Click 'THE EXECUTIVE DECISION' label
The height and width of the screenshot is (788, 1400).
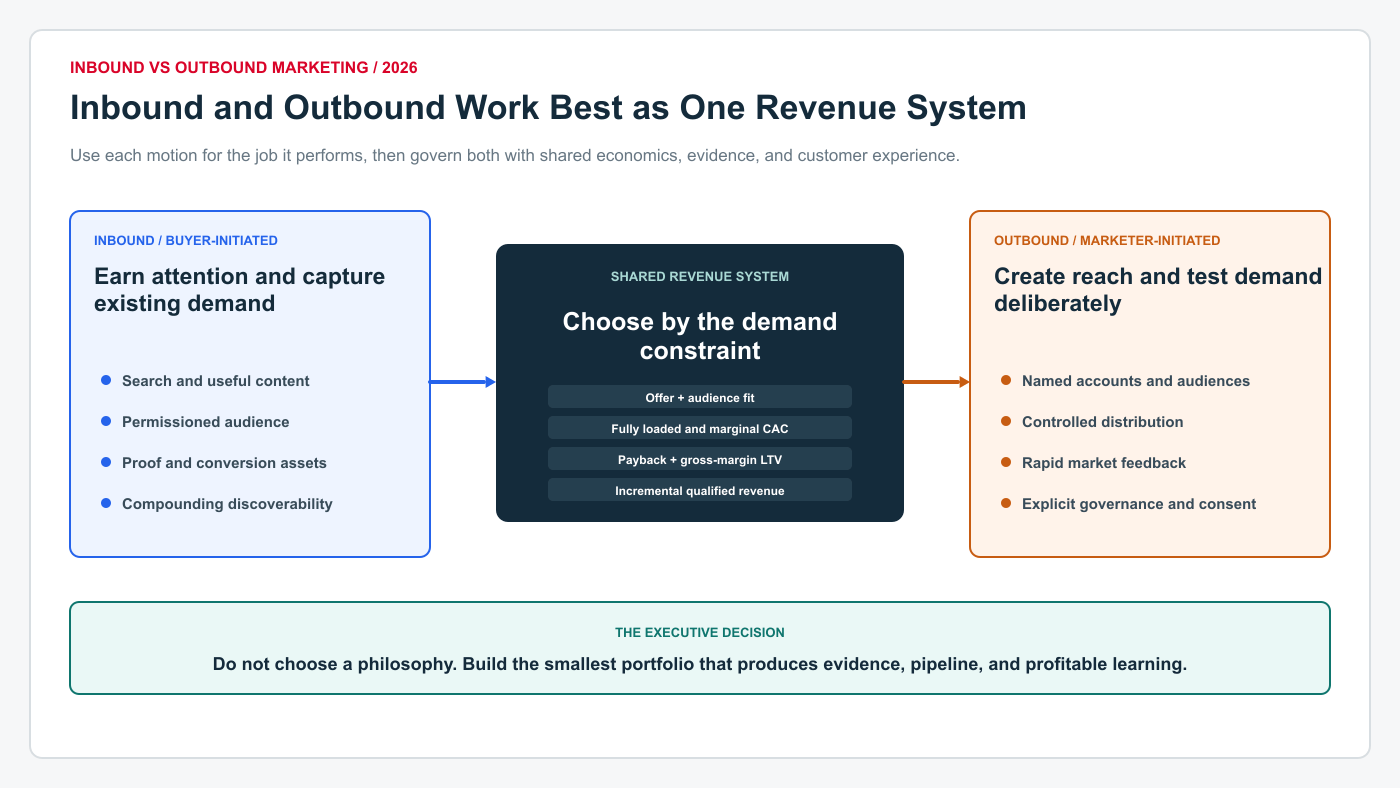700,633
